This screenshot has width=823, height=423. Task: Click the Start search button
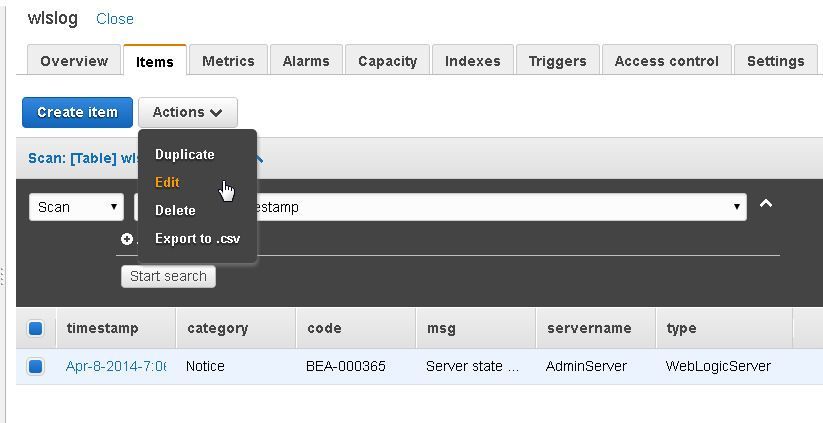(x=168, y=277)
